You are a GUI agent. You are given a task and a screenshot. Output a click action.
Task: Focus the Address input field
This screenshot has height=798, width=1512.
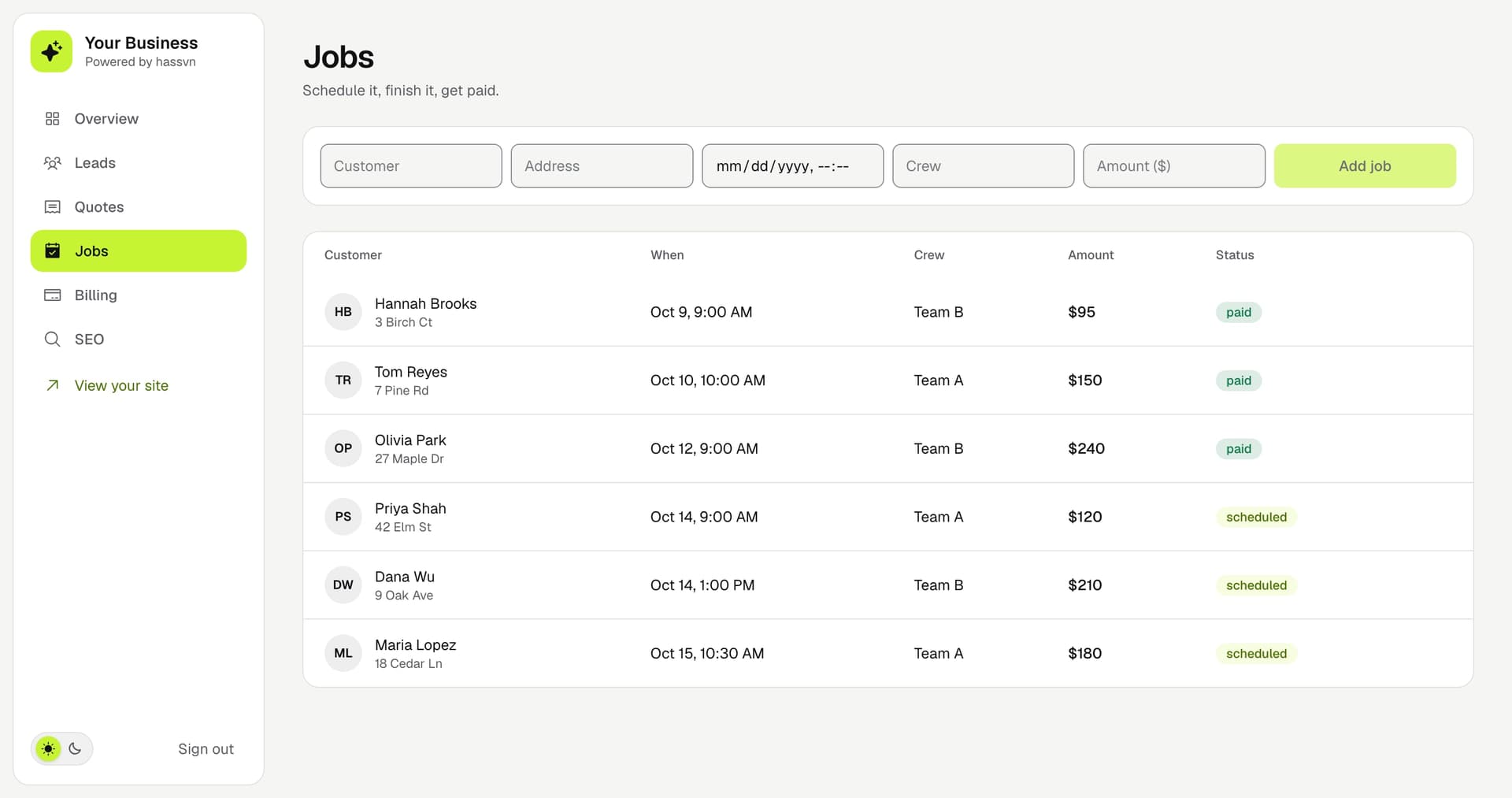pos(602,166)
